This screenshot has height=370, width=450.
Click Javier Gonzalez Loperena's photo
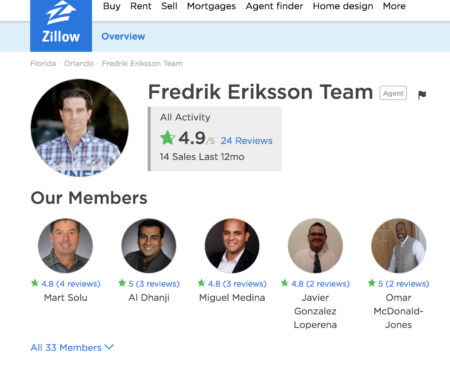point(315,246)
